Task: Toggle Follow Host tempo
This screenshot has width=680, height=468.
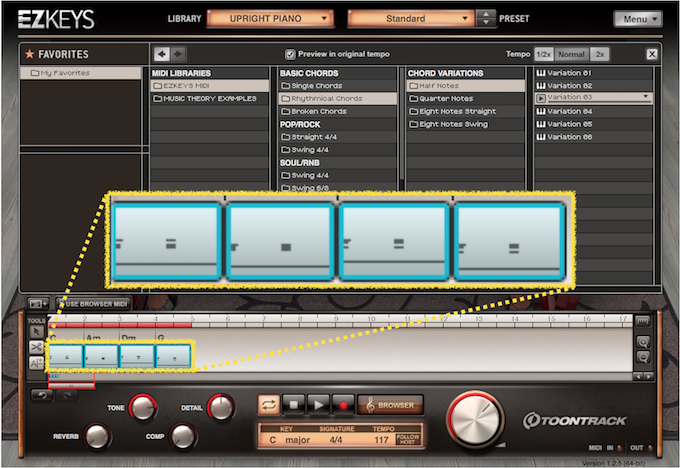Action: click(408, 439)
